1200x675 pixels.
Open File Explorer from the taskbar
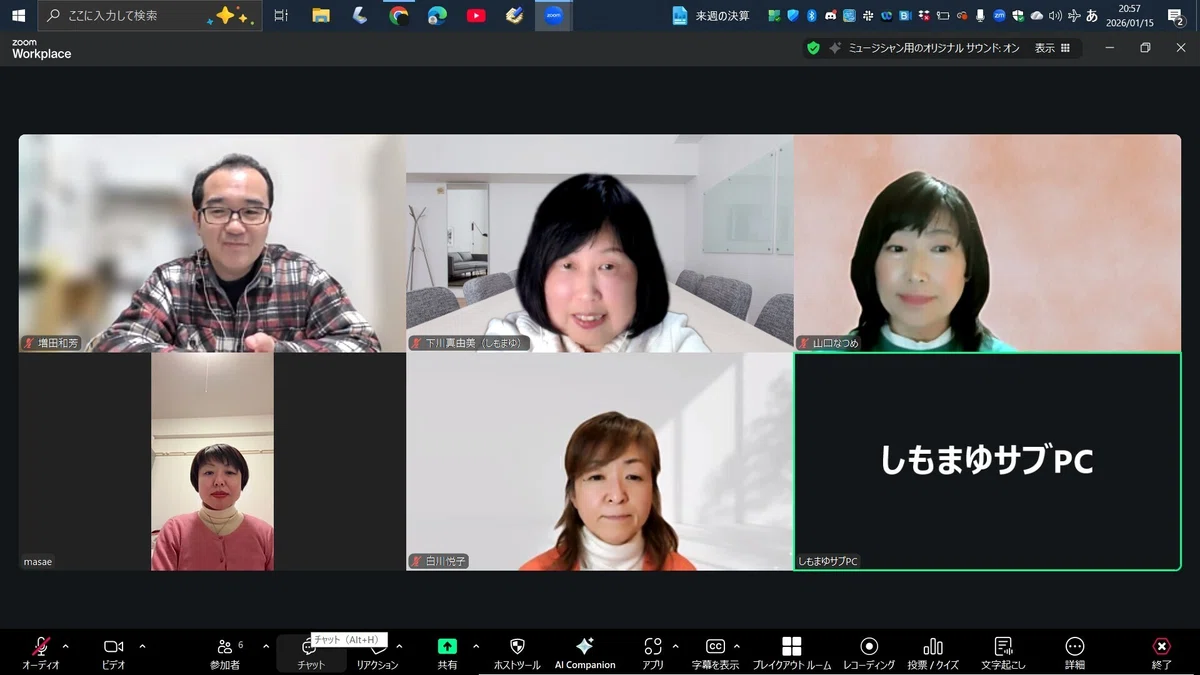point(321,15)
